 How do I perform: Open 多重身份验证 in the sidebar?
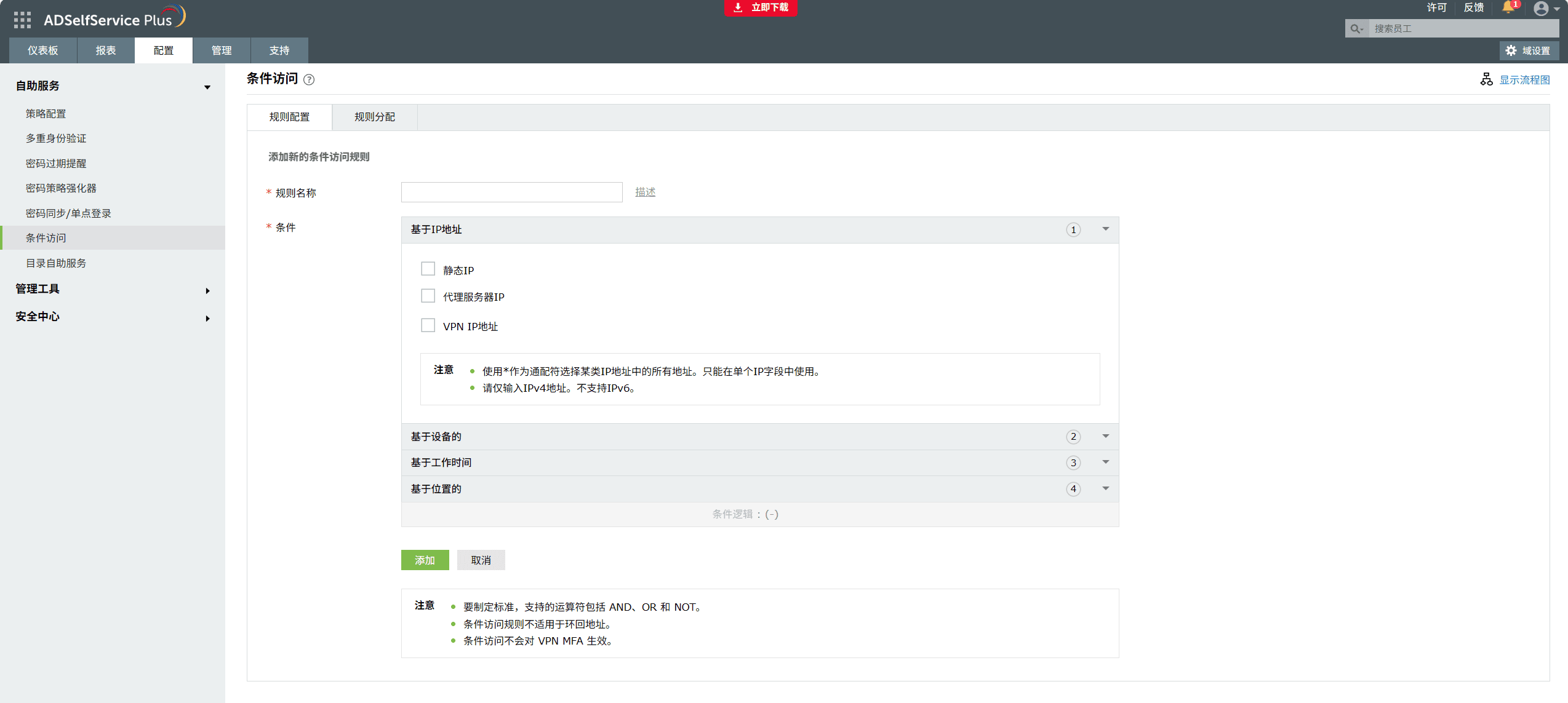pyautogui.click(x=56, y=138)
